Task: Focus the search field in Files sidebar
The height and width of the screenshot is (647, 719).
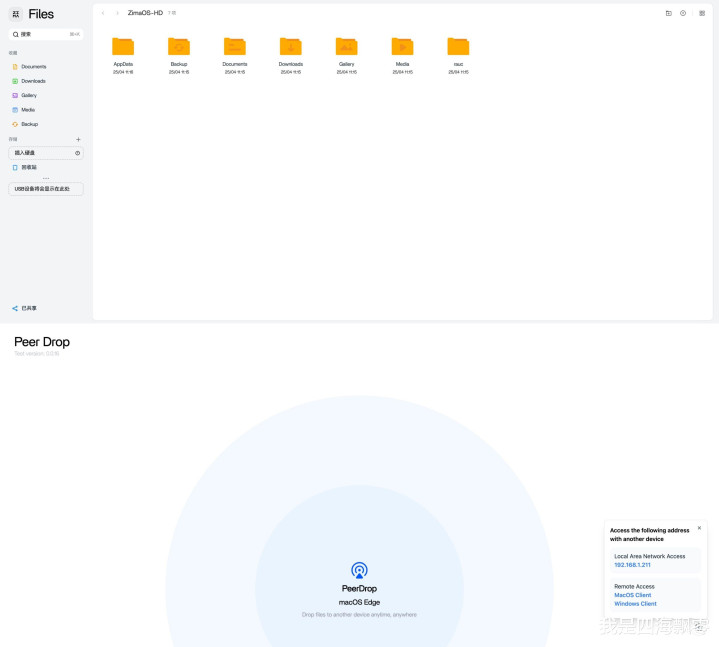Action: [46, 34]
